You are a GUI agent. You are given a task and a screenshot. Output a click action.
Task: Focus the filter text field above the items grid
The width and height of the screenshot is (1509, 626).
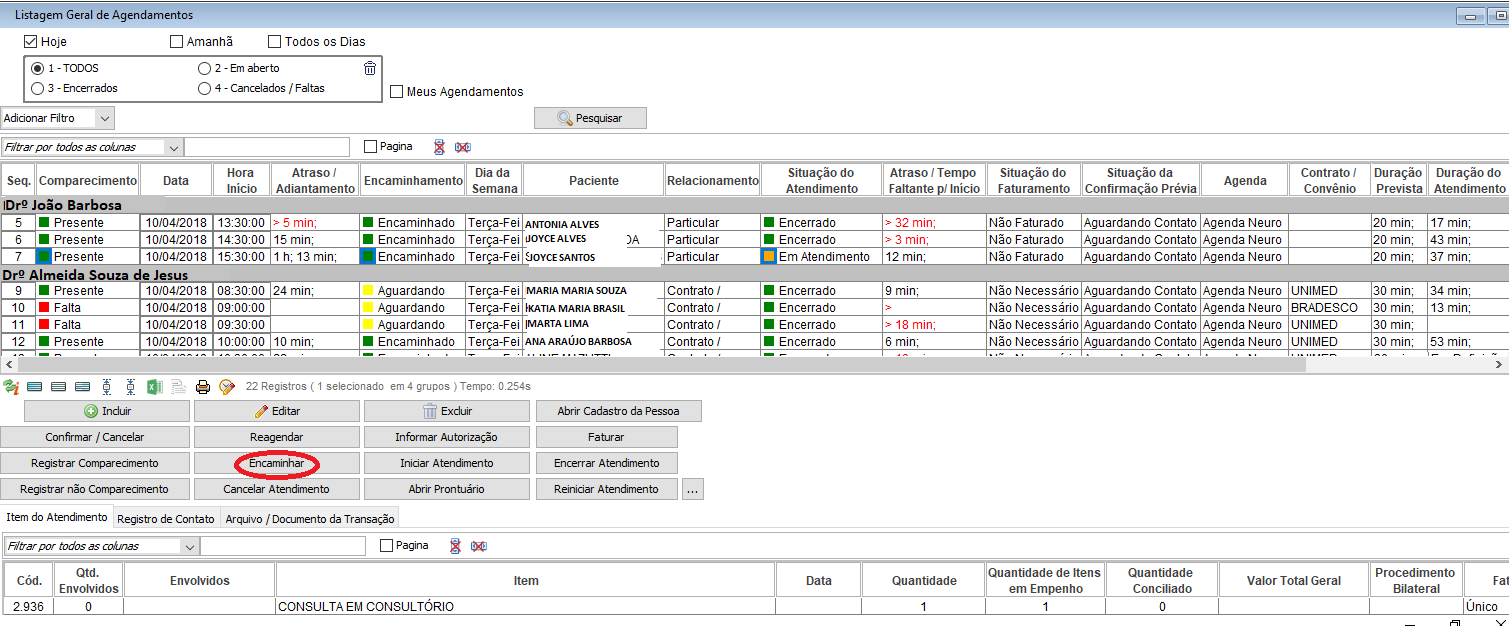click(x=283, y=546)
